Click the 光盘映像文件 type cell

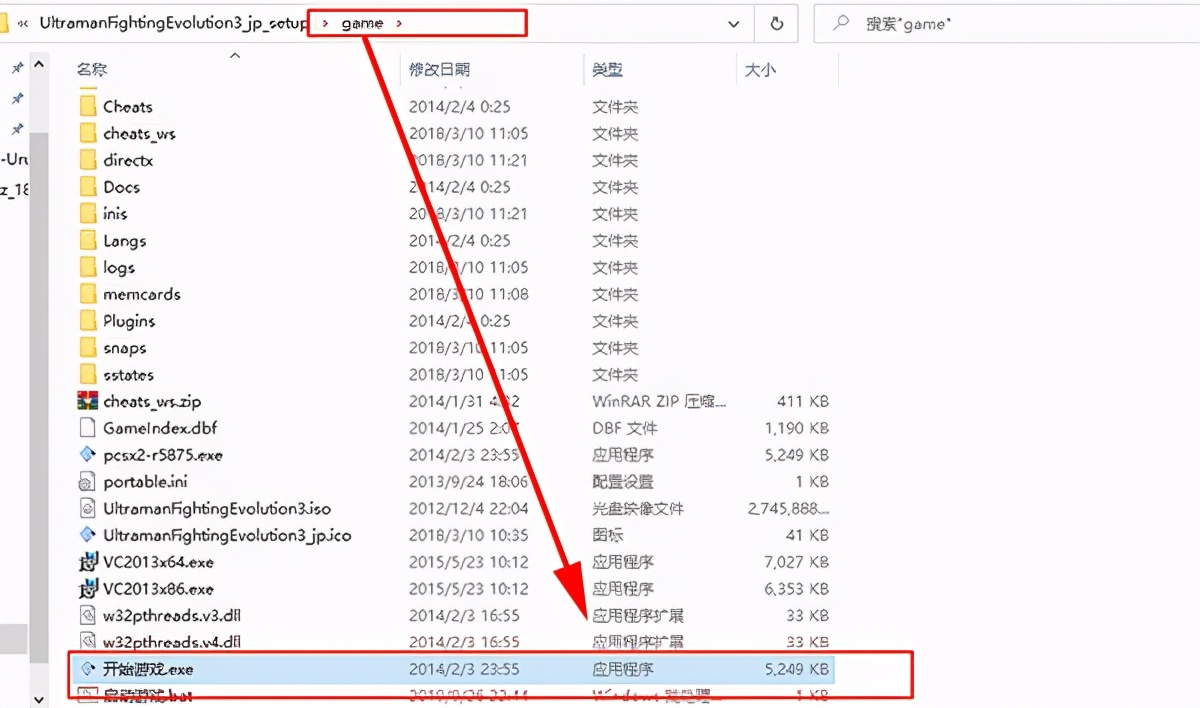638,508
